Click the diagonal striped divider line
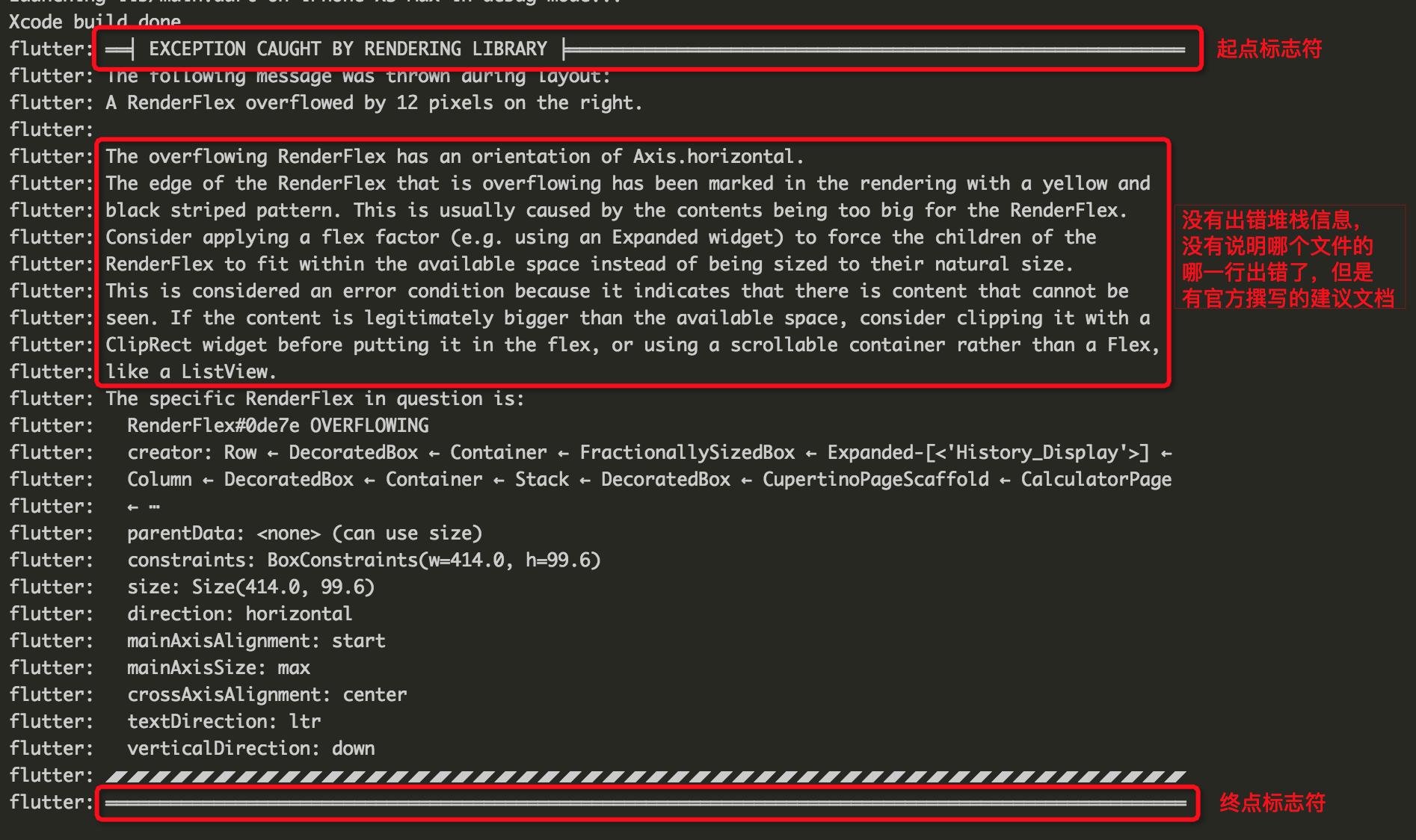The image size is (1416, 840). tap(645, 776)
